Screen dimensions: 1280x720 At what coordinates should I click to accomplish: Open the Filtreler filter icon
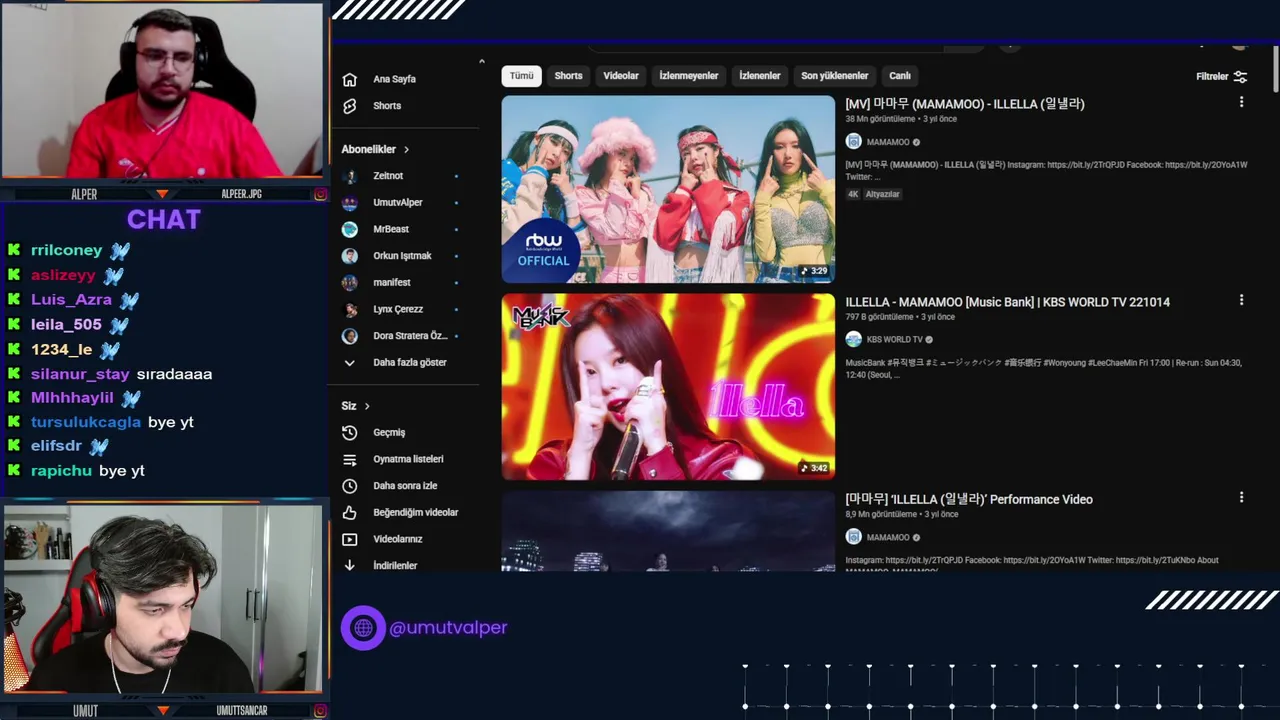(1240, 76)
